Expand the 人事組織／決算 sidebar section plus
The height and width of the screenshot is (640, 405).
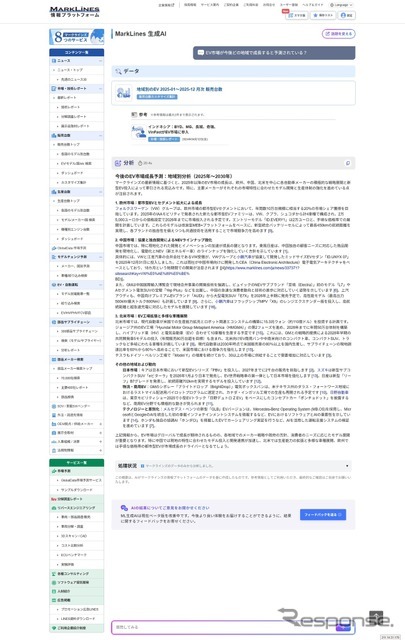coord(100,442)
